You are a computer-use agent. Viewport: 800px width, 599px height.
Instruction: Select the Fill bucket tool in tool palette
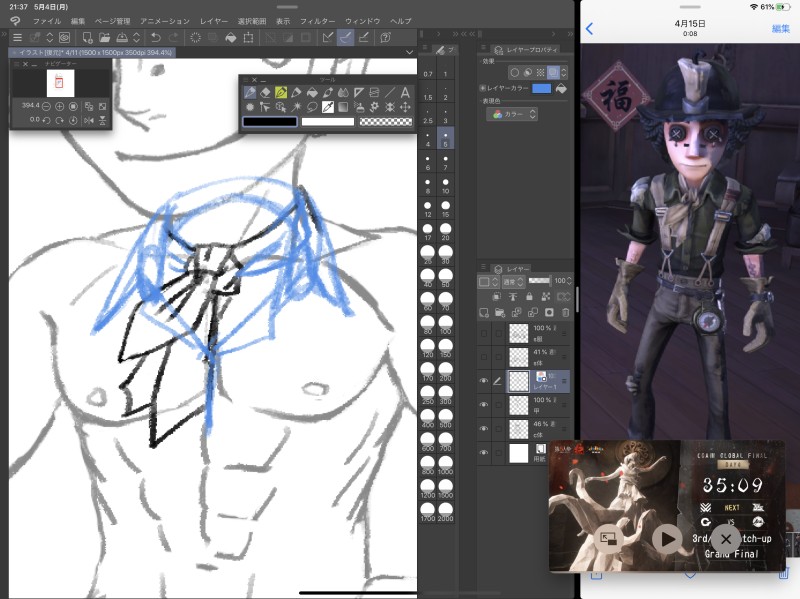coord(312,92)
